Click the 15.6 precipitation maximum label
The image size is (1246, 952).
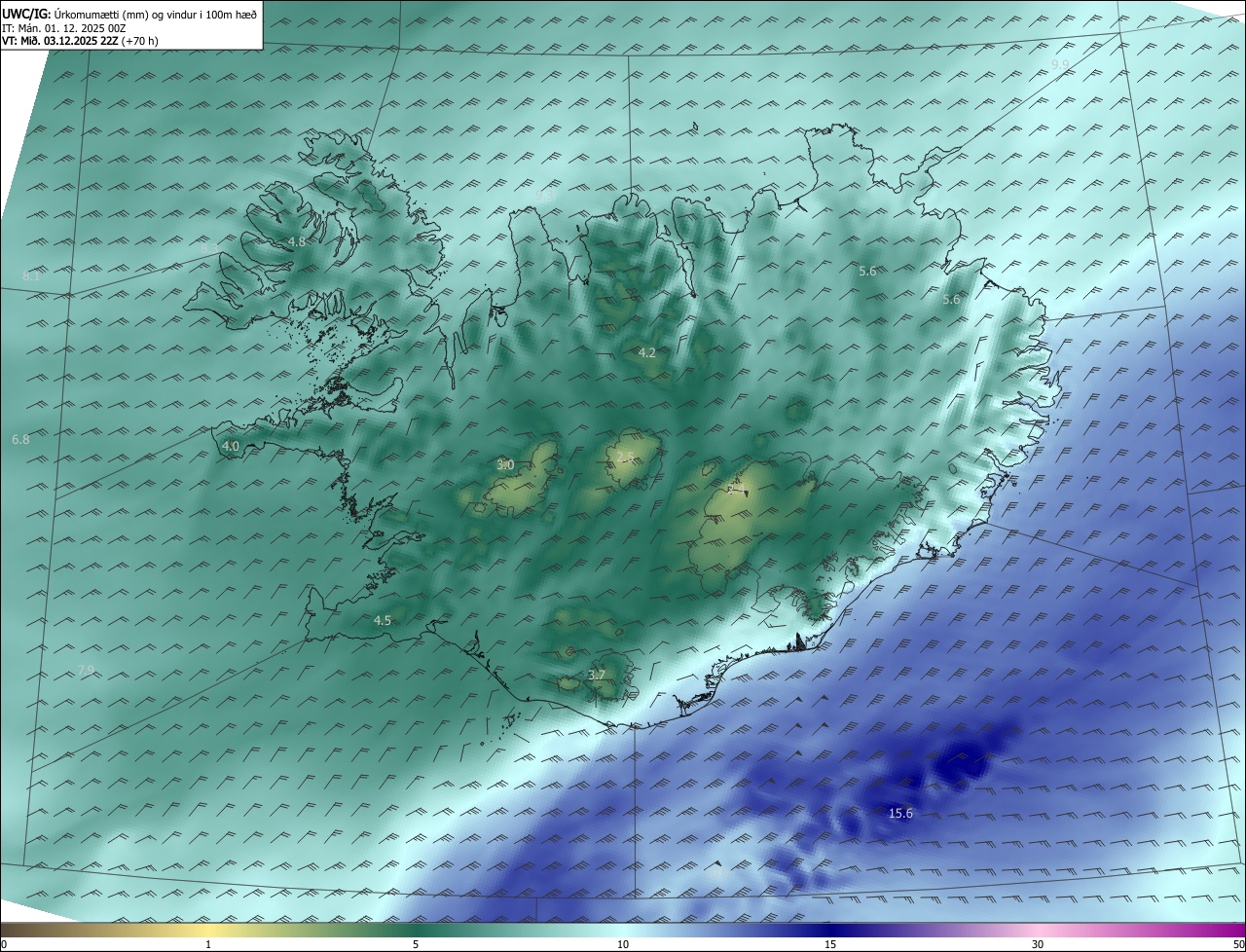pyautogui.click(x=901, y=813)
